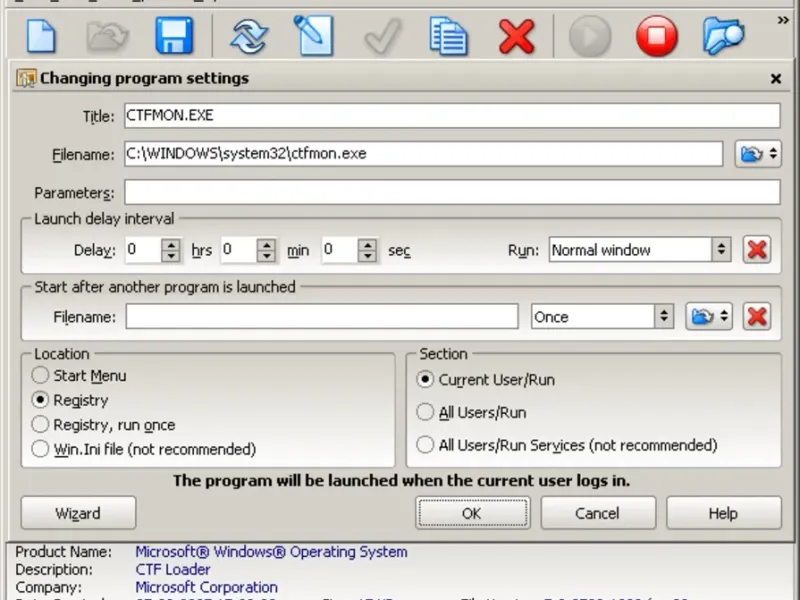Viewport: 800px width, 600px height.
Task: Select the All Users/Run section radio
Action: [x=425, y=412]
